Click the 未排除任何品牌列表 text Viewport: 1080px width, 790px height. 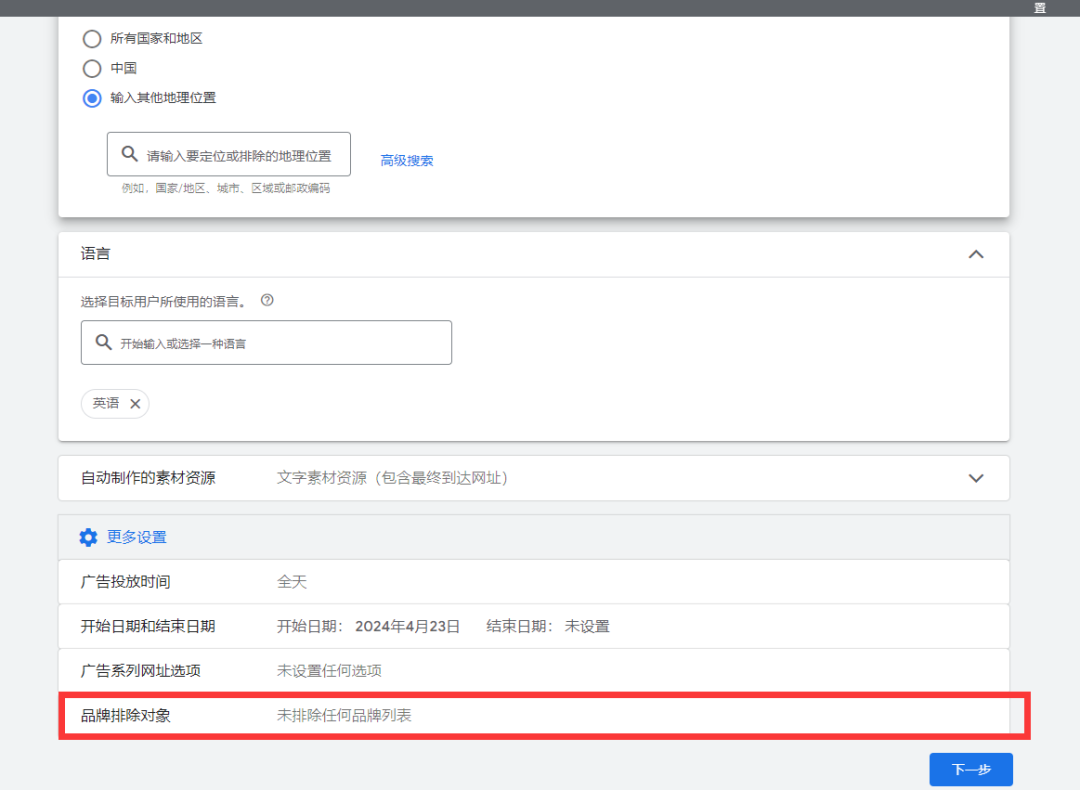click(x=344, y=716)
